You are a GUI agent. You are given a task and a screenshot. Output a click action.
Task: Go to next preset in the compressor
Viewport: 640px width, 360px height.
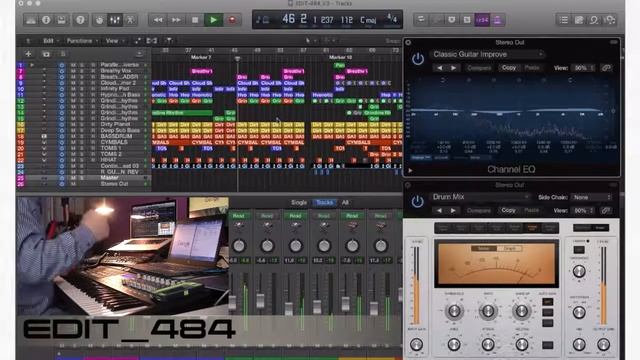(x=453, y=210)
